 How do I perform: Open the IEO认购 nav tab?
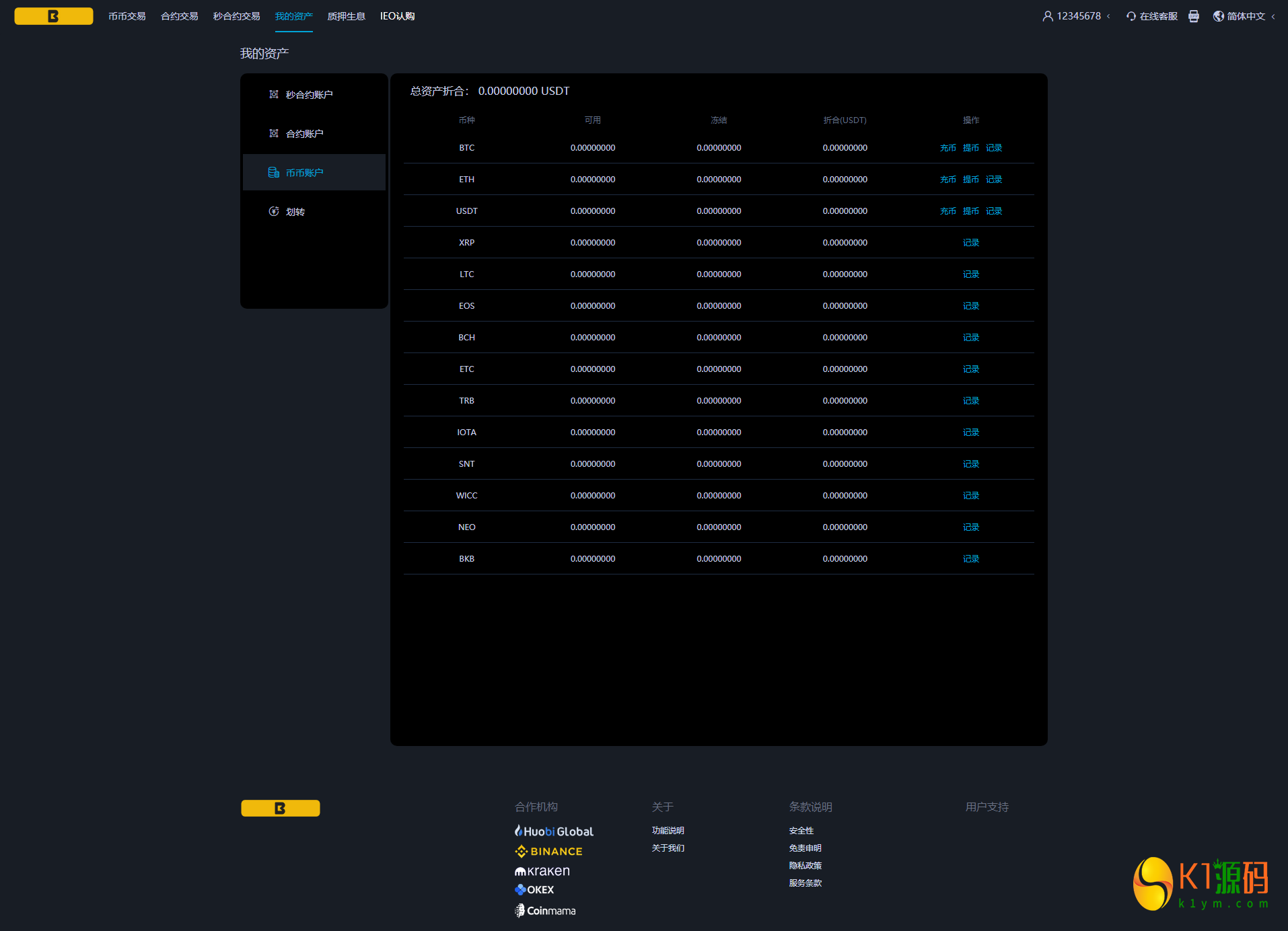click(x=398, y=16)
